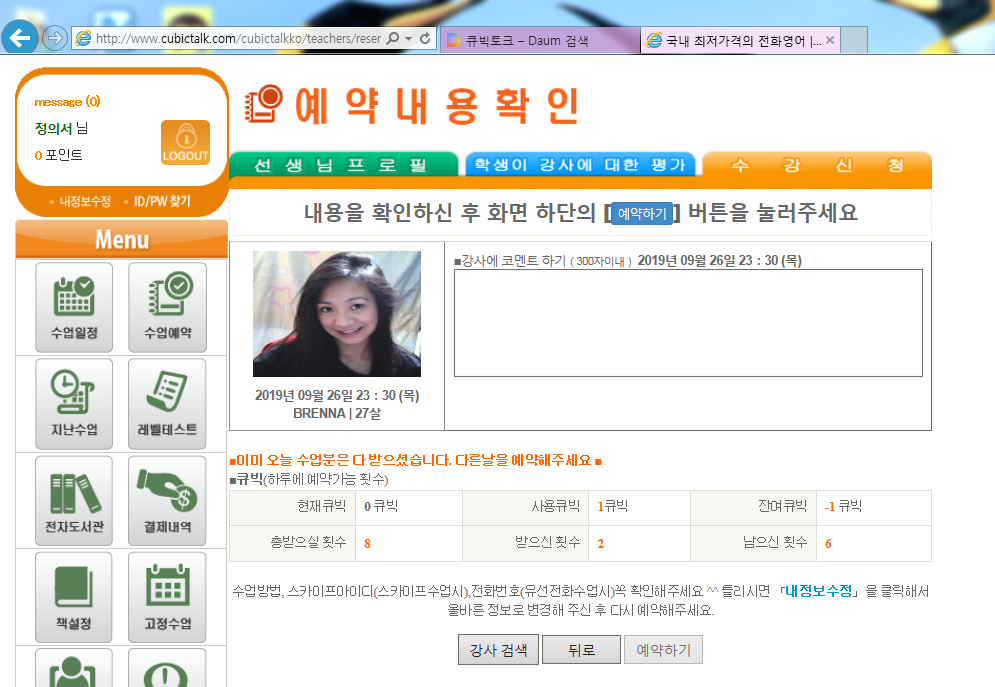Open the 지난수업 past classes icon
Image resolution: width=995 pixels, height=687 pixels.
pos(74,403)
